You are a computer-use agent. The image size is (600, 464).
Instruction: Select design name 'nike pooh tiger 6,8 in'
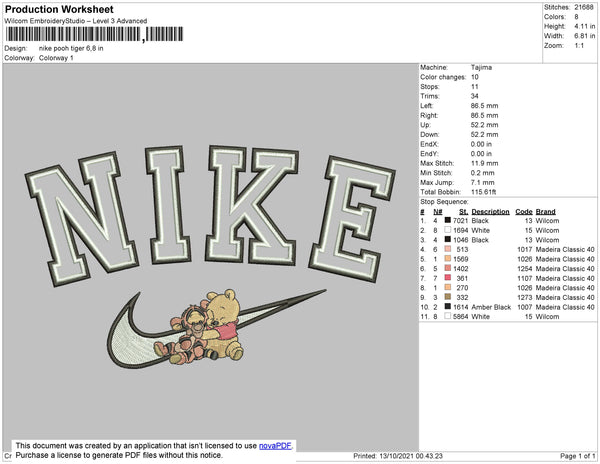(71, 49)
